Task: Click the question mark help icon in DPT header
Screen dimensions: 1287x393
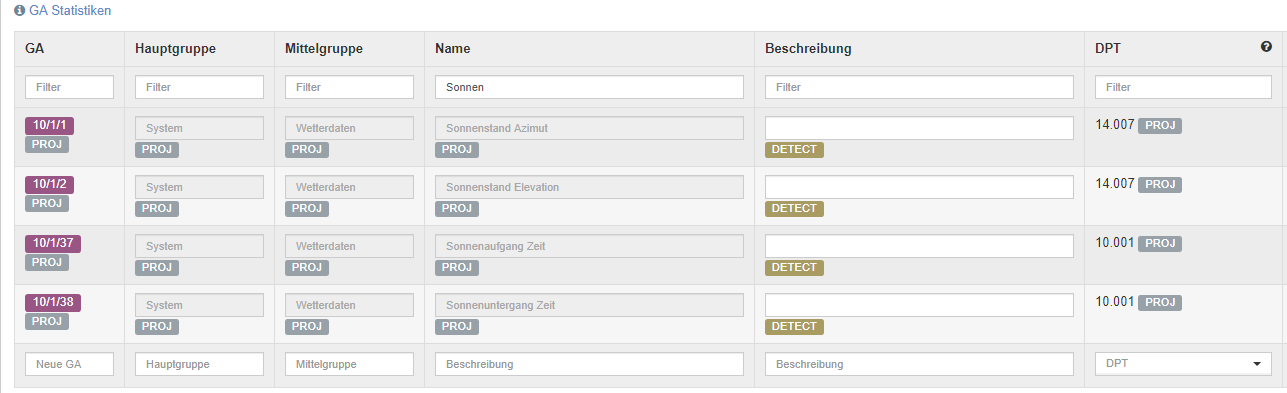Action: point(1266,47)
